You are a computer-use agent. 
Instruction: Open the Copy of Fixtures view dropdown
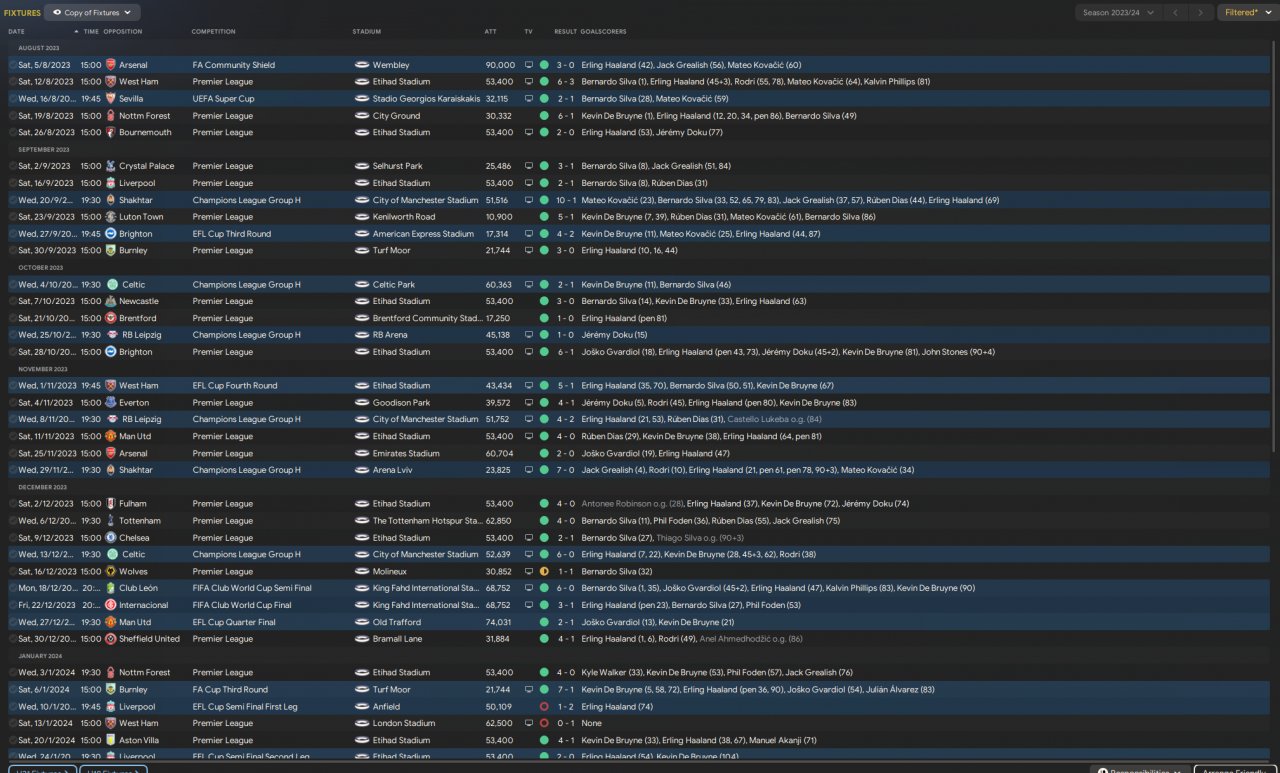pos(93,13)
